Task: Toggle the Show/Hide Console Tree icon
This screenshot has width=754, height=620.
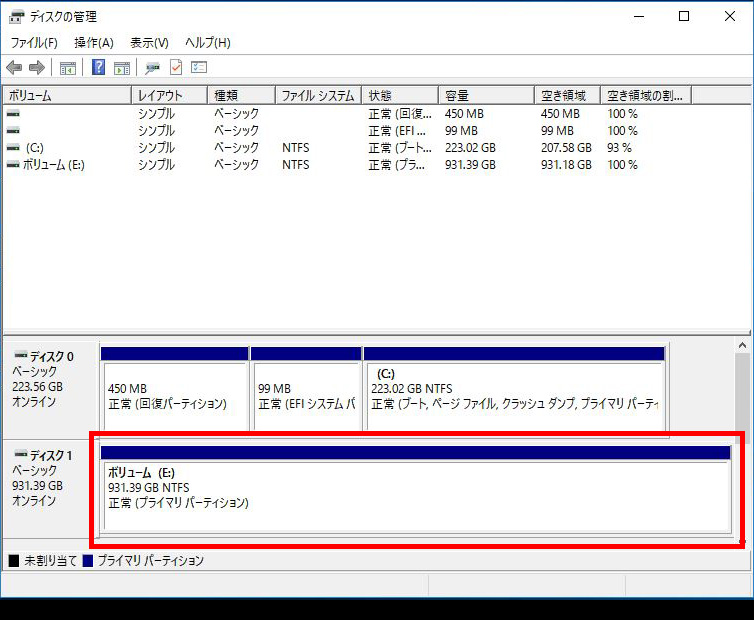Action: coord(68,68)
